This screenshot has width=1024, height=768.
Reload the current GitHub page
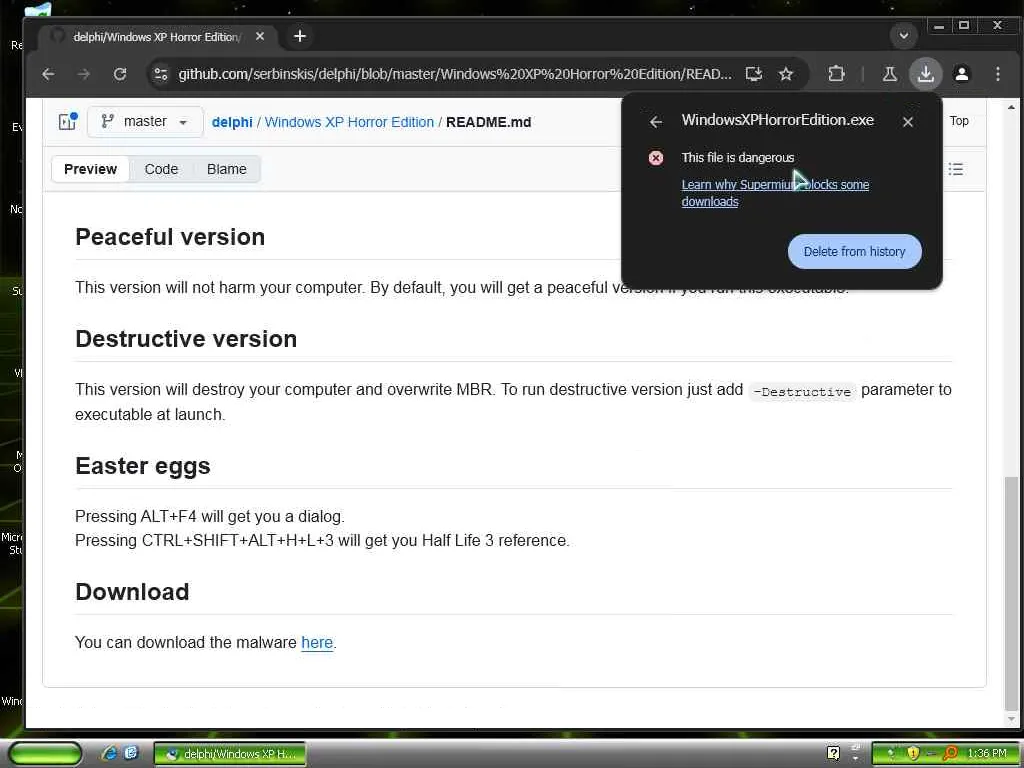tap(120, 74)
